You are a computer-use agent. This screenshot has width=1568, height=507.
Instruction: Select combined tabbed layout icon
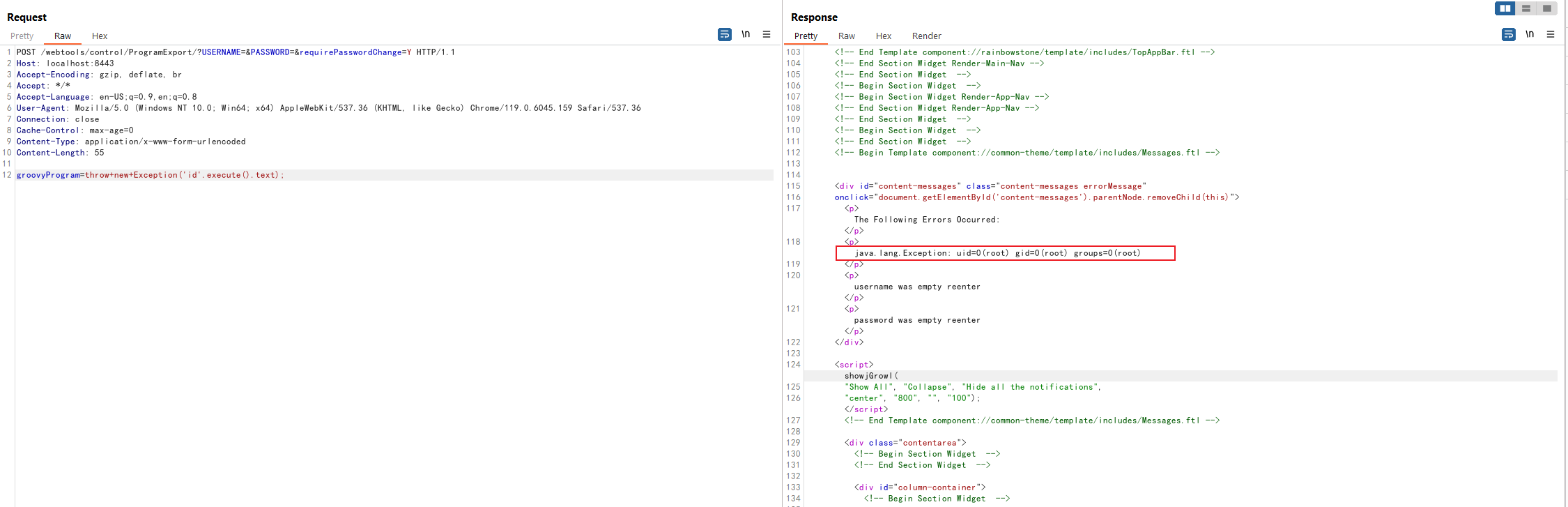point(1546,8)
